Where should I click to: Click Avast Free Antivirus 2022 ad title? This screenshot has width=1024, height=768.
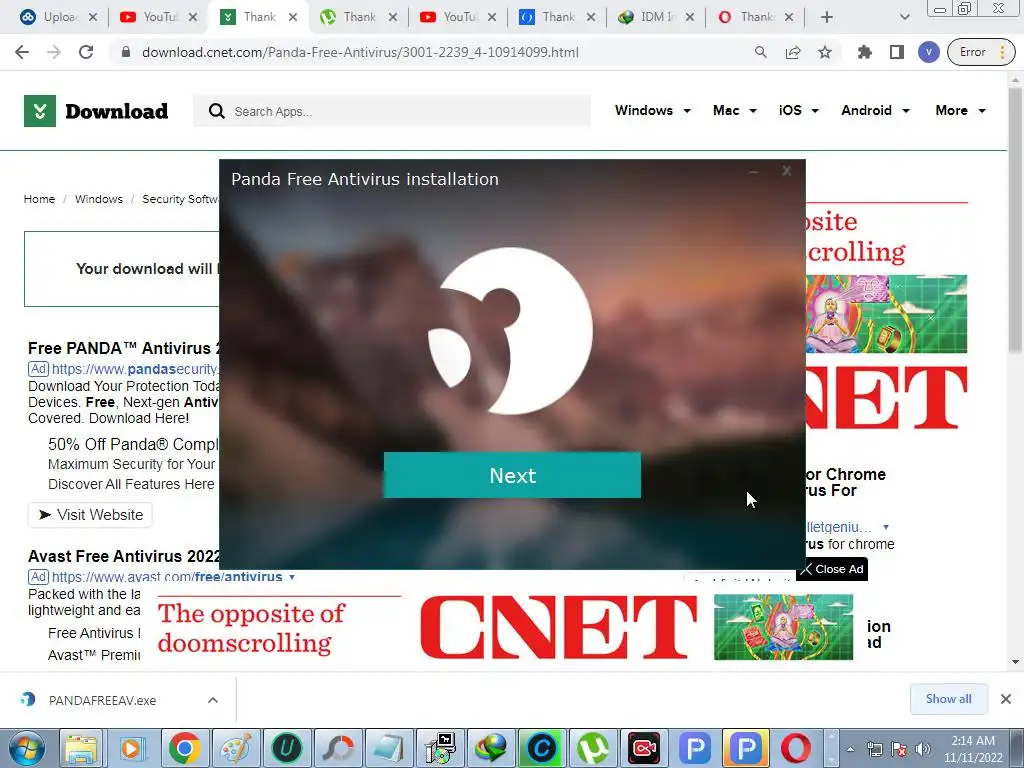[124, 556]
